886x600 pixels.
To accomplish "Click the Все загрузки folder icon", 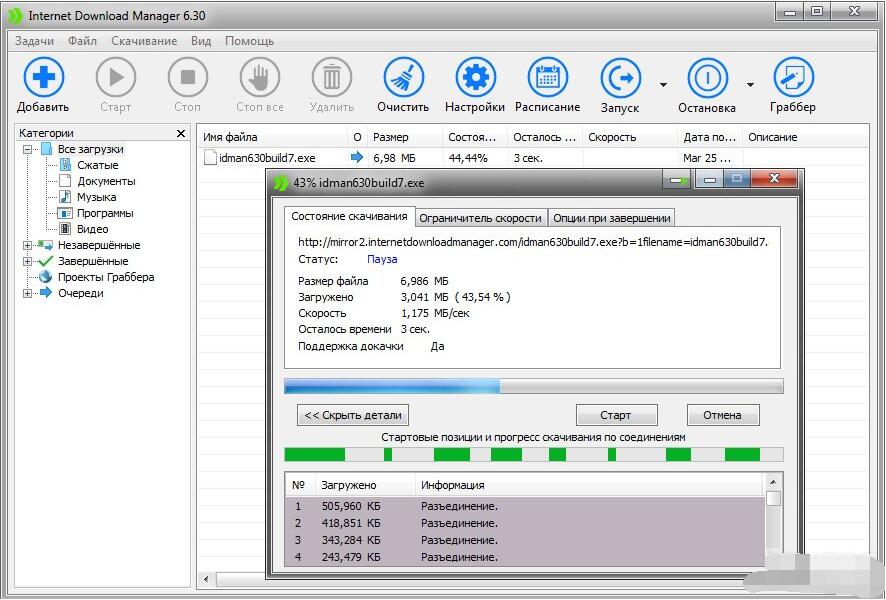I will click(x=47, y=149).
